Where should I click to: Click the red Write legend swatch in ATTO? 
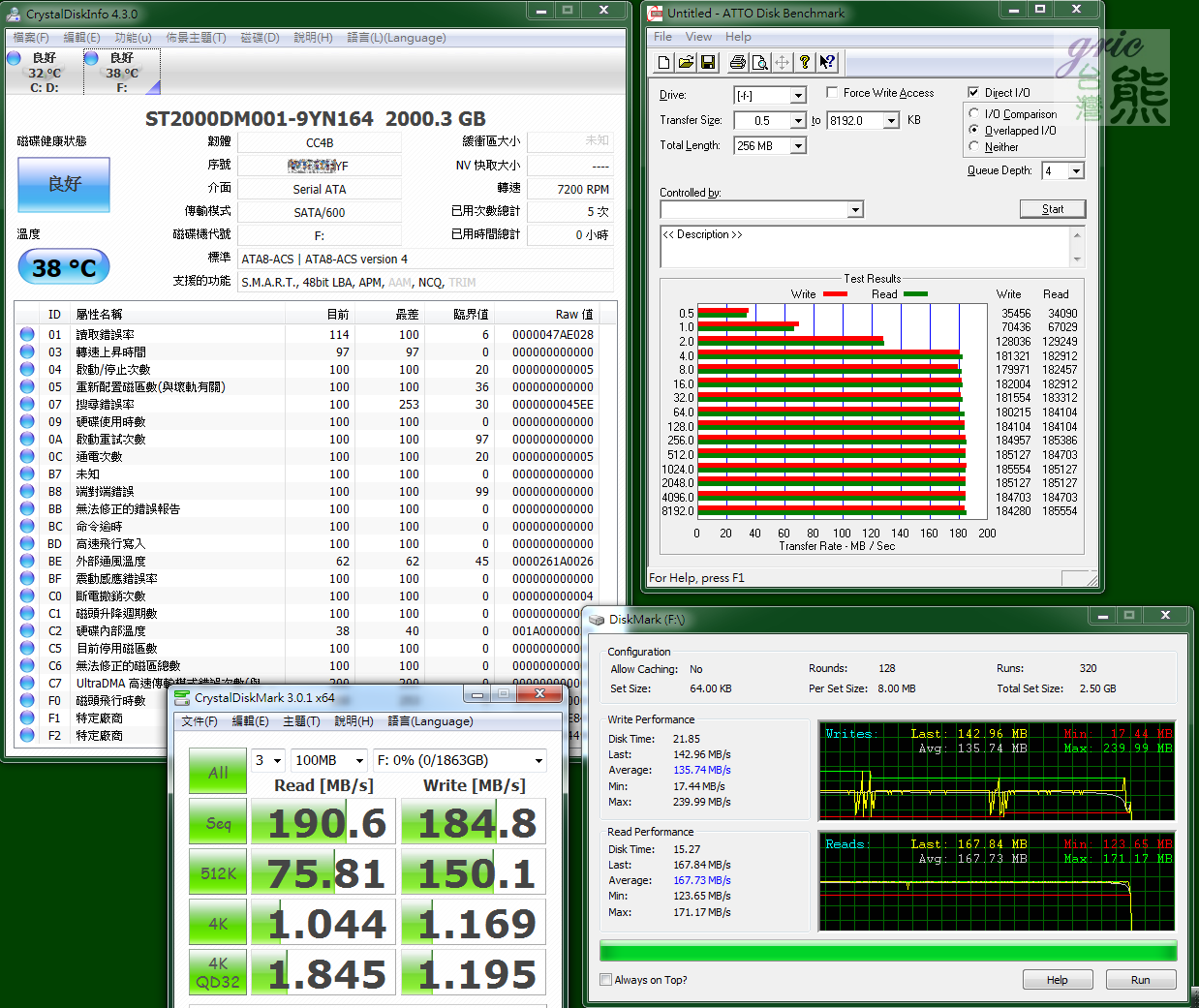click(x=835, y=293)
